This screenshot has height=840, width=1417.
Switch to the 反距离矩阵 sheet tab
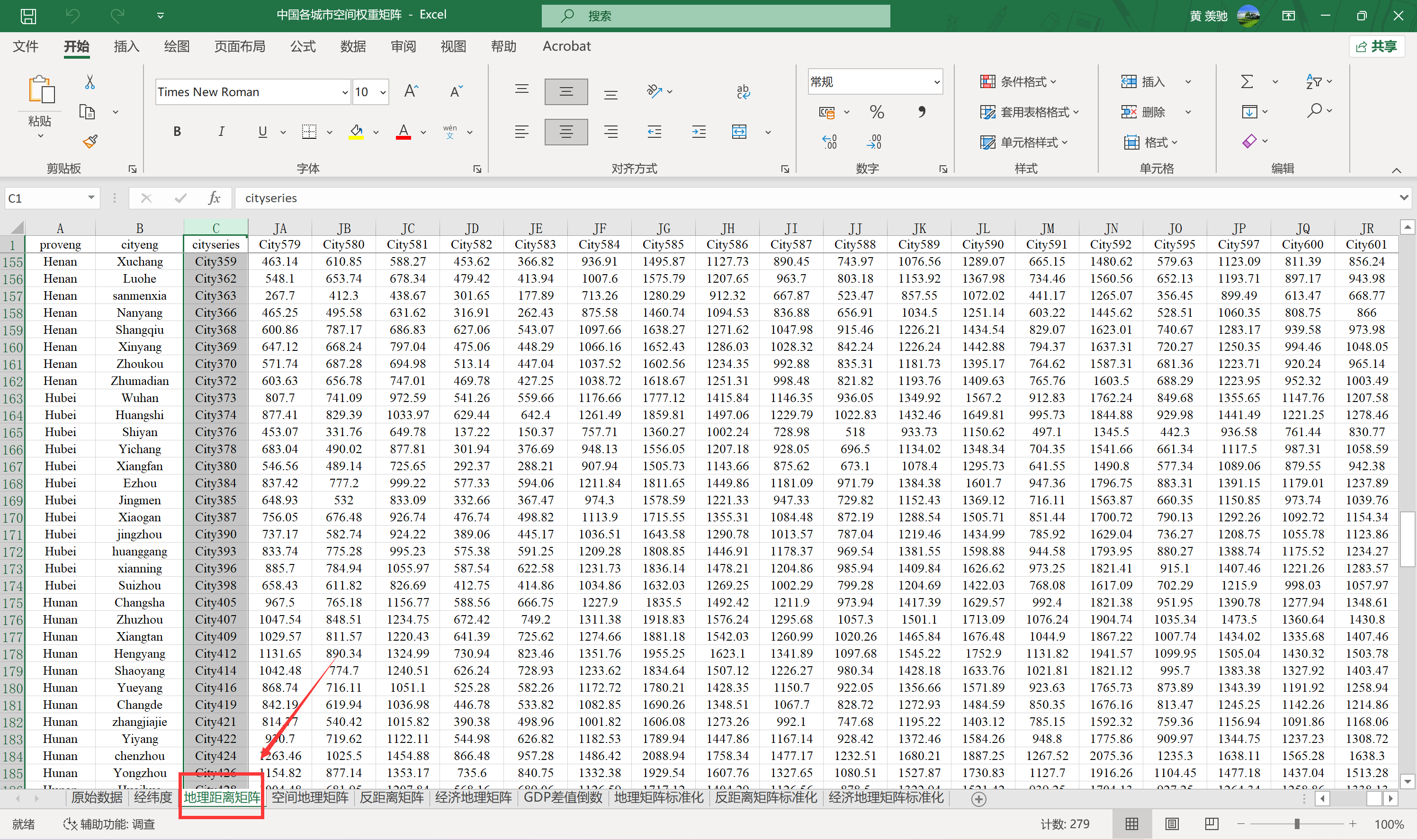click(391, 797)
